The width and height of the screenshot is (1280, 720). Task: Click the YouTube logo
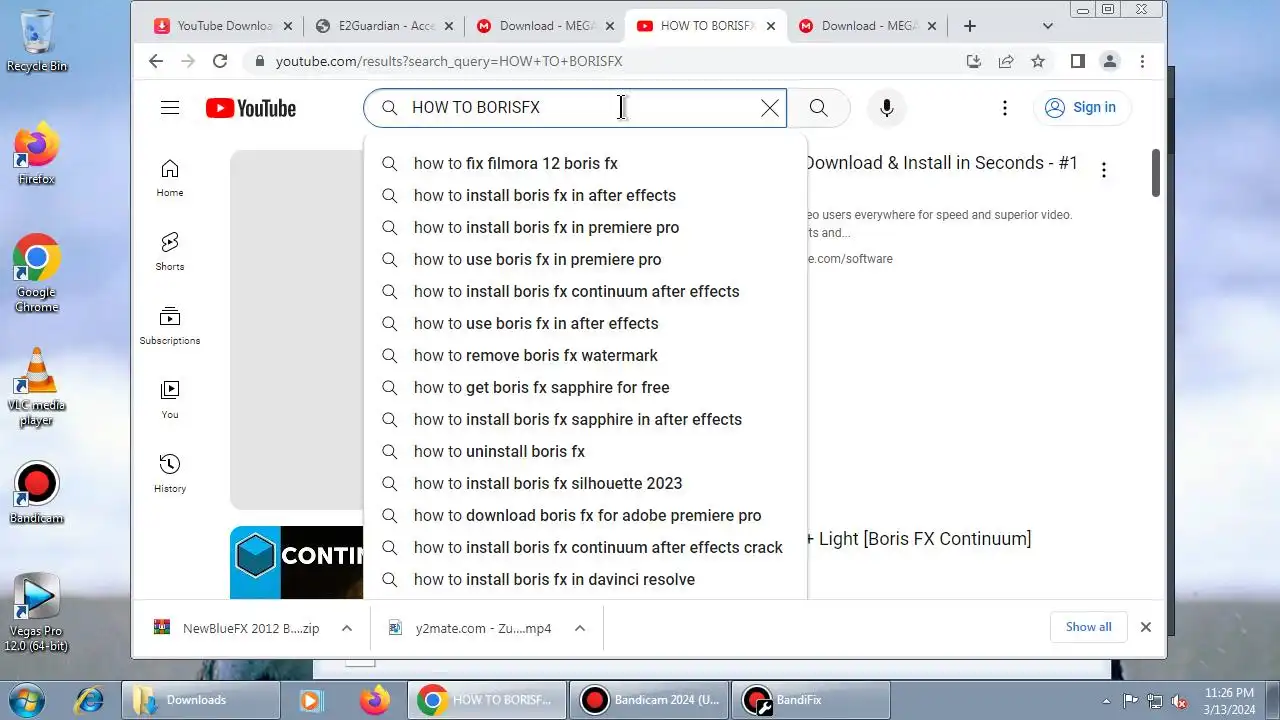[x=251, y=108]
